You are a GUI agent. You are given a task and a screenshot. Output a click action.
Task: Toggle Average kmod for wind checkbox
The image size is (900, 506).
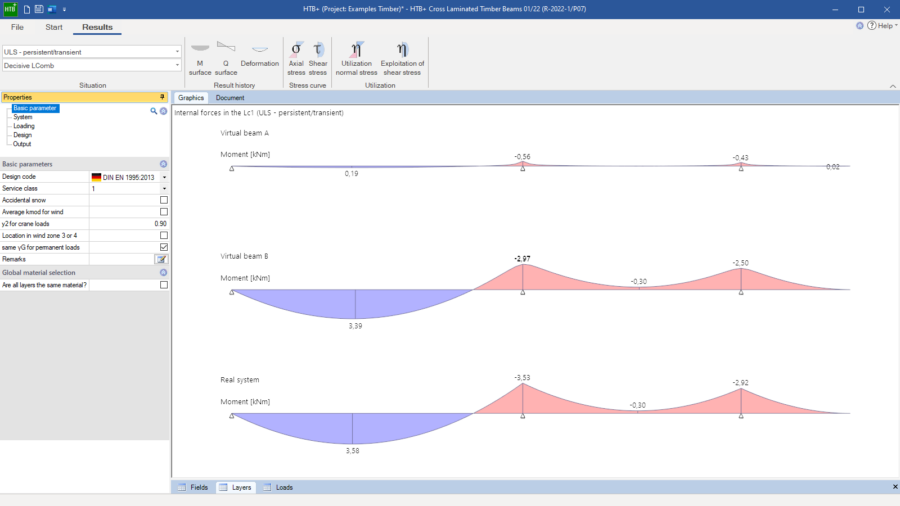164,212
